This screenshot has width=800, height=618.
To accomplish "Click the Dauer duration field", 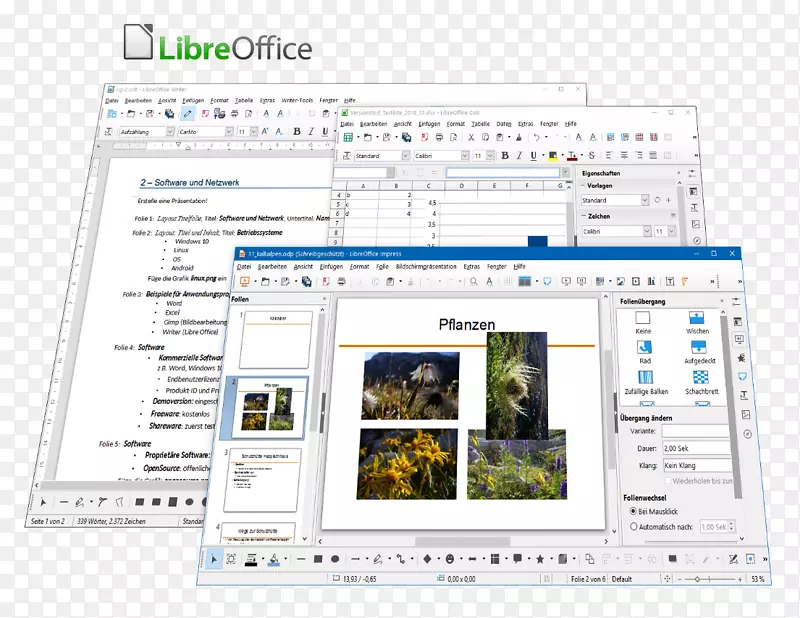I will point(695,449).
